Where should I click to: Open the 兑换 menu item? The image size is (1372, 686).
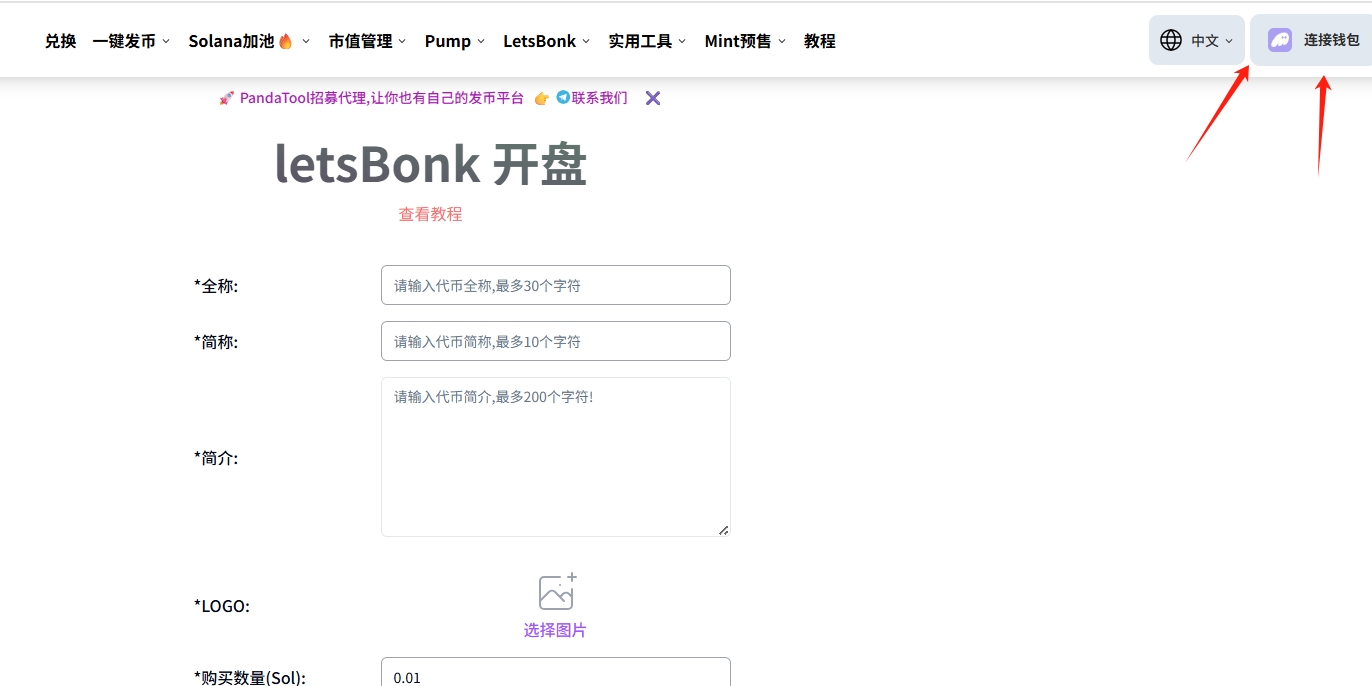tap(61, 41)
